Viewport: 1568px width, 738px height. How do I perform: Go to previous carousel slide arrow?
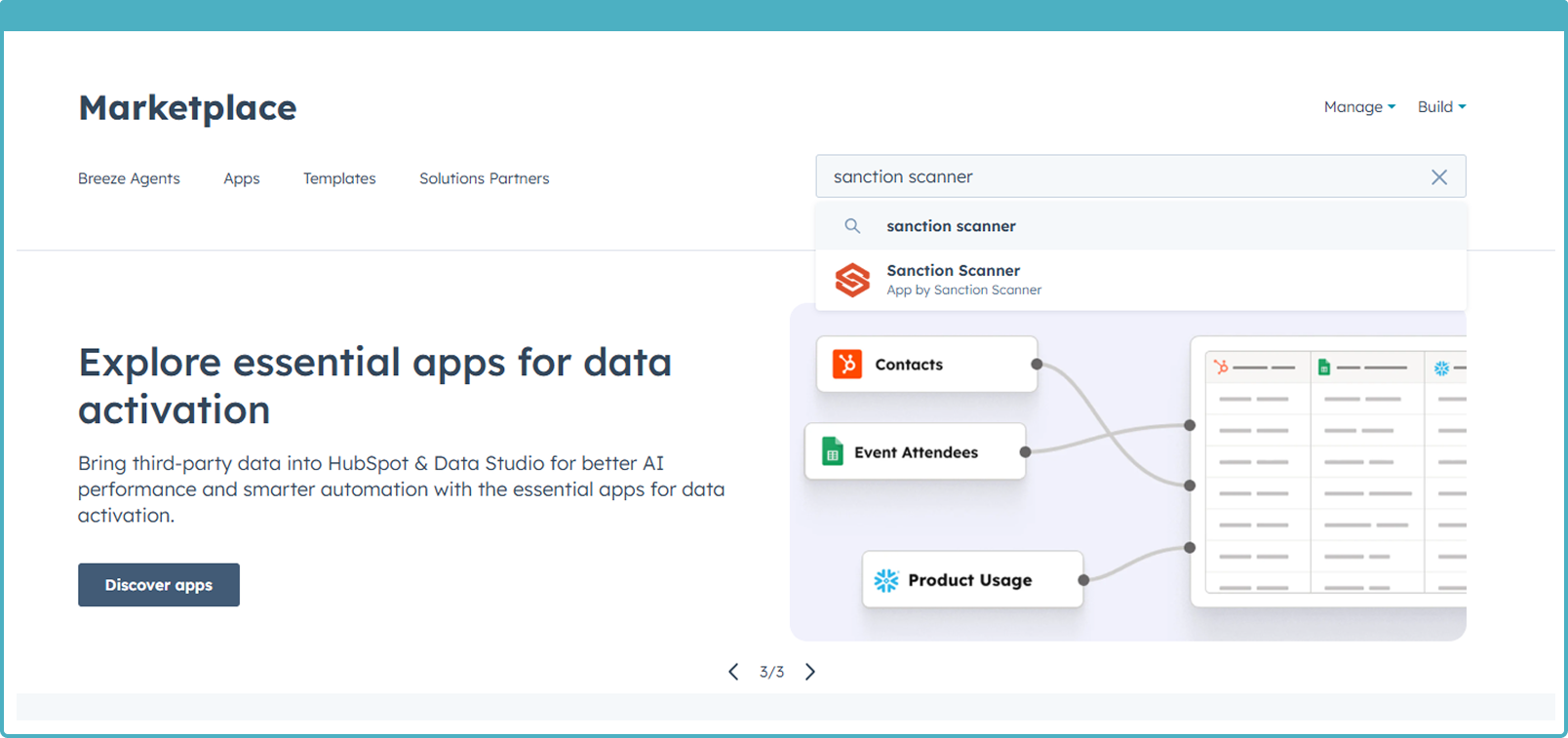733,672
